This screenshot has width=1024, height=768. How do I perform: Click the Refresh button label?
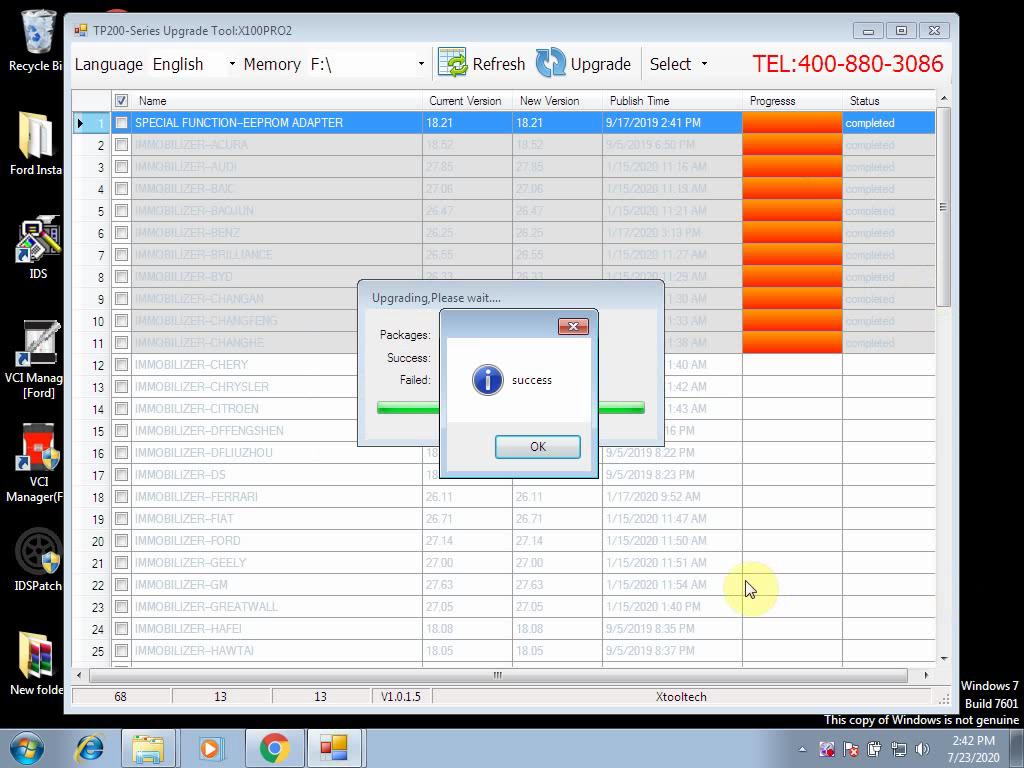point(499,64)
